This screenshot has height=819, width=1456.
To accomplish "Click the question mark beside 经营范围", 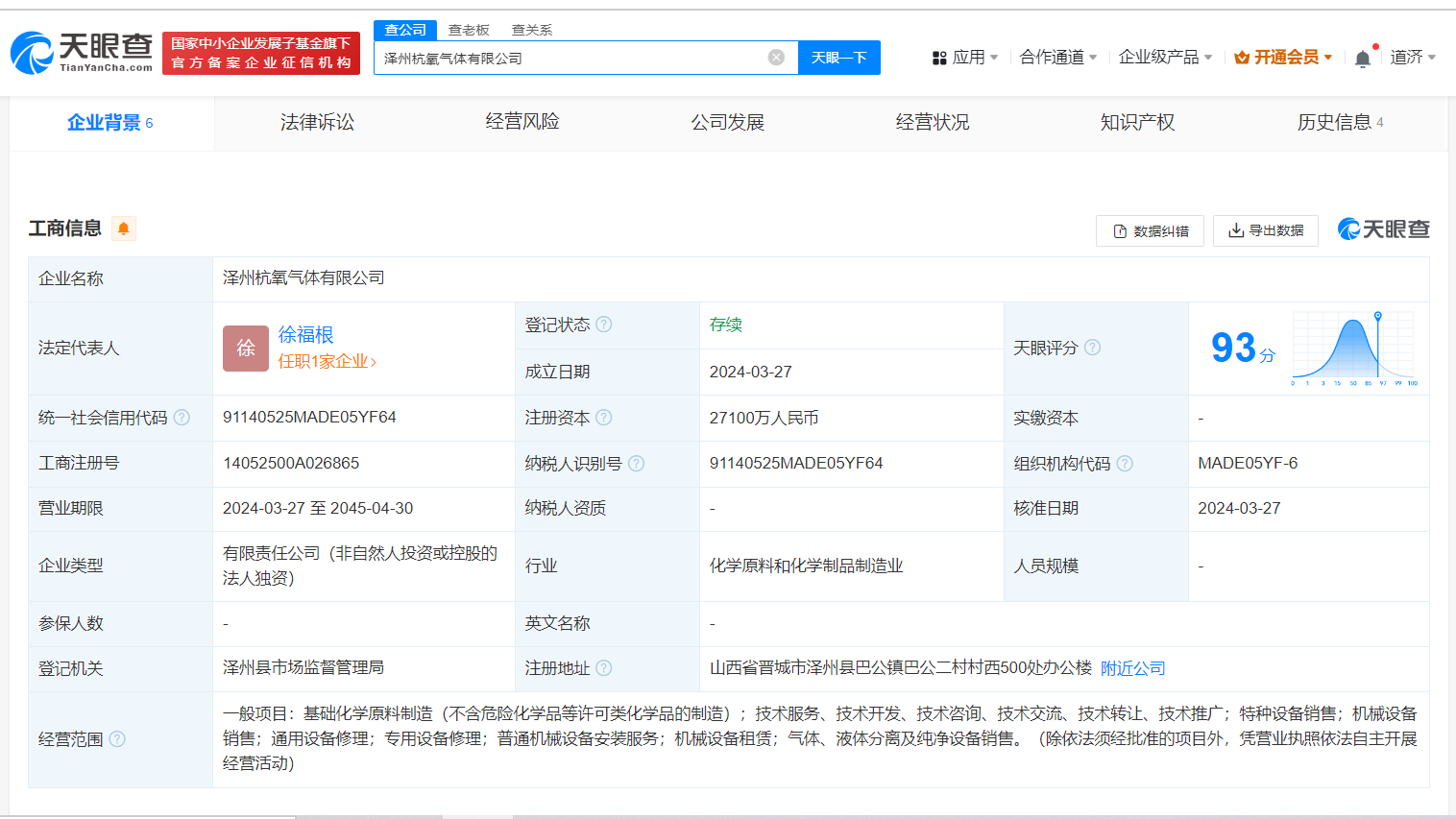I will [117, 739].
